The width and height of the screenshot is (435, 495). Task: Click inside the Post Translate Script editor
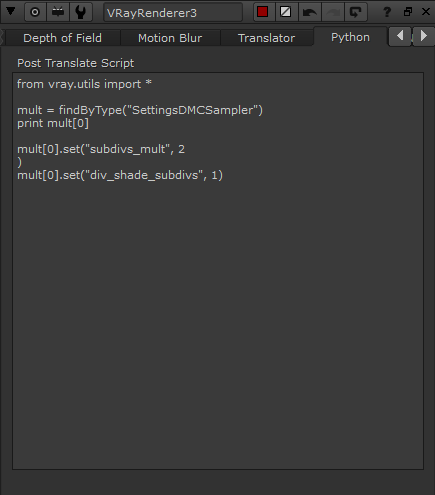tap(218, 271)
